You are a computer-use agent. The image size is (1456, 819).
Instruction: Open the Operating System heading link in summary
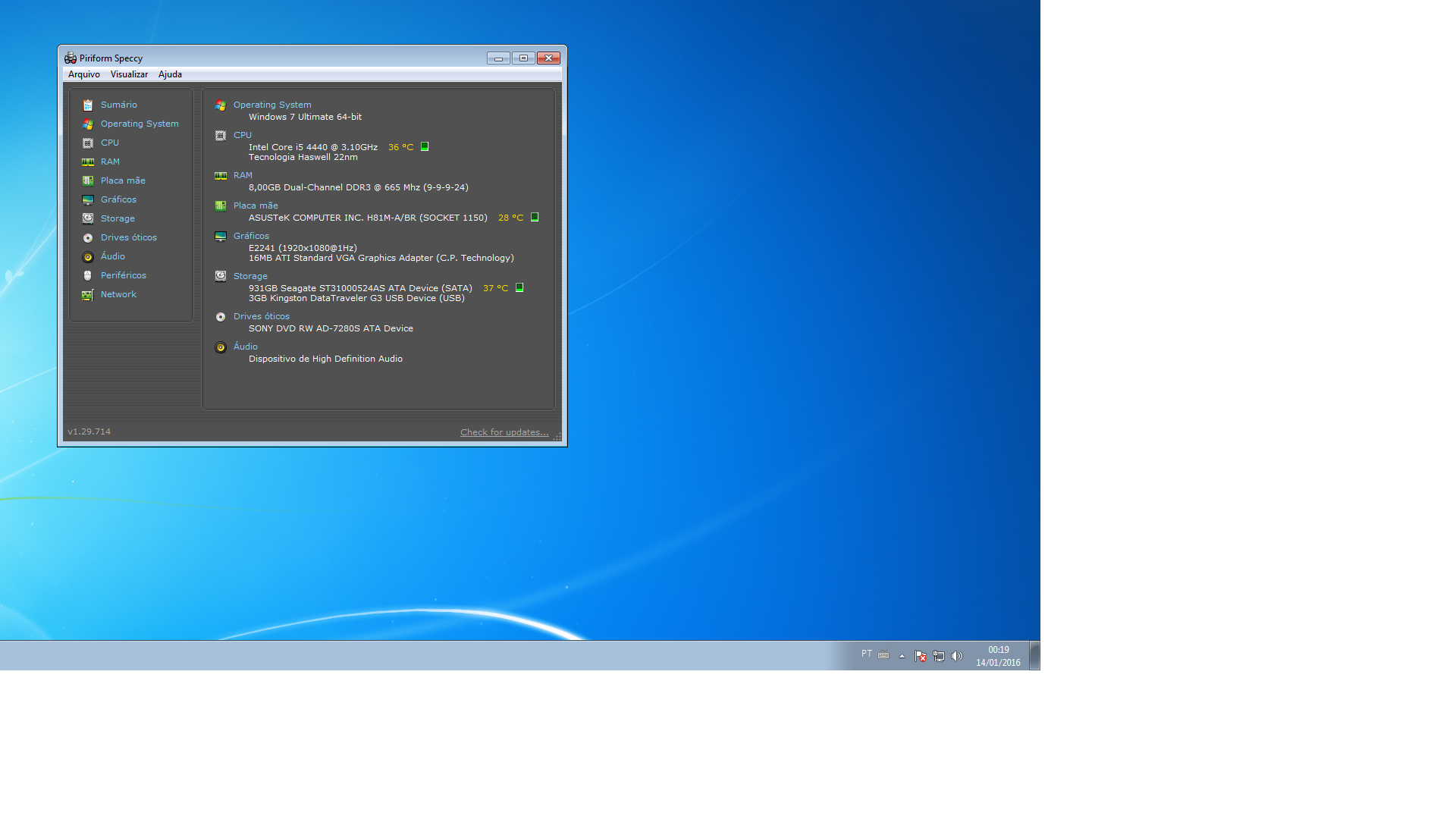272,105
